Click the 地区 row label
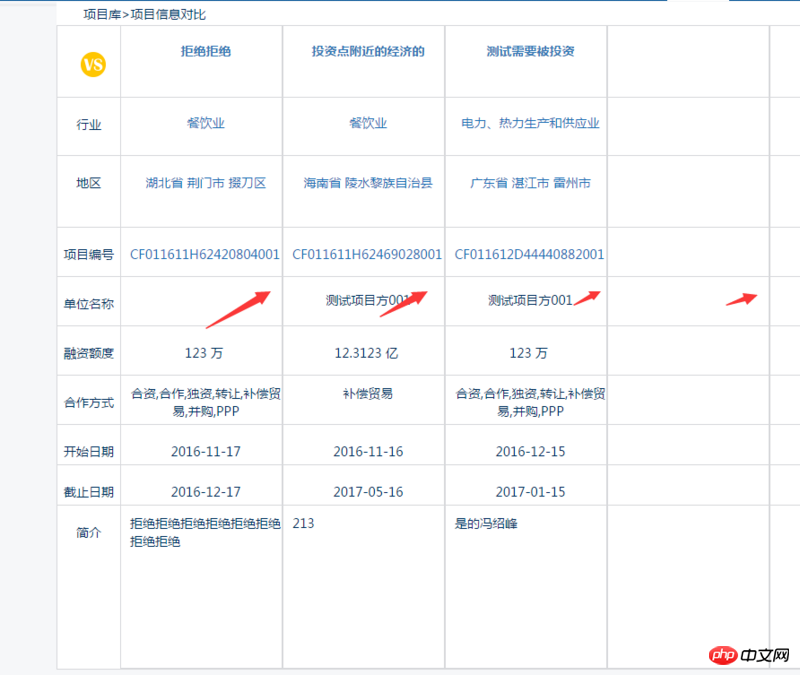The width and height of the screenshot is (800, 675). (89, 183)
